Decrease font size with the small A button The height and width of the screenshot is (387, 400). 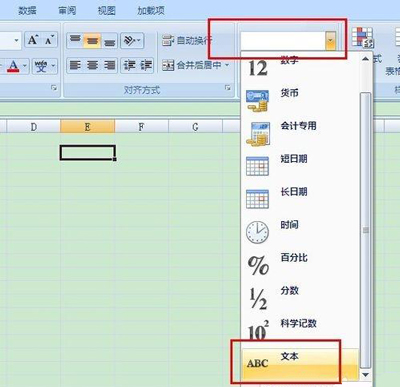(50, 40)
